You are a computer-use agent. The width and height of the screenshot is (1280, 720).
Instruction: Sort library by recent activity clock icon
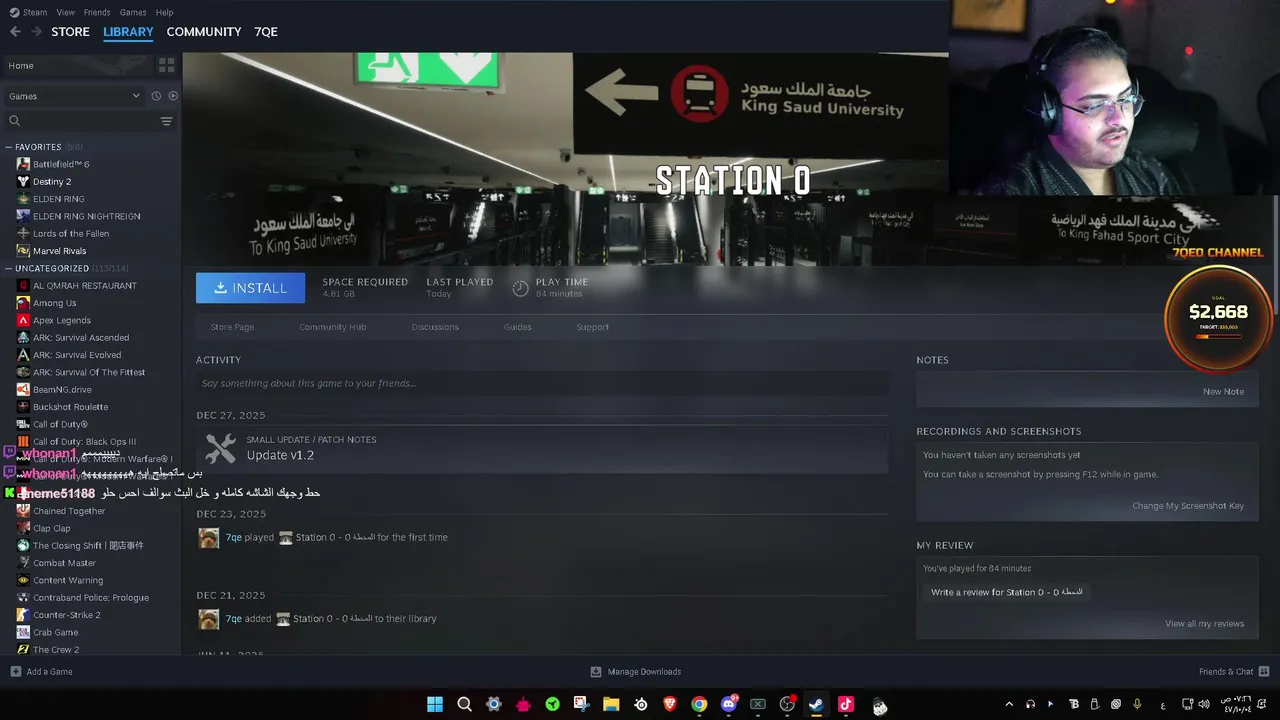(x=156, y=96)
